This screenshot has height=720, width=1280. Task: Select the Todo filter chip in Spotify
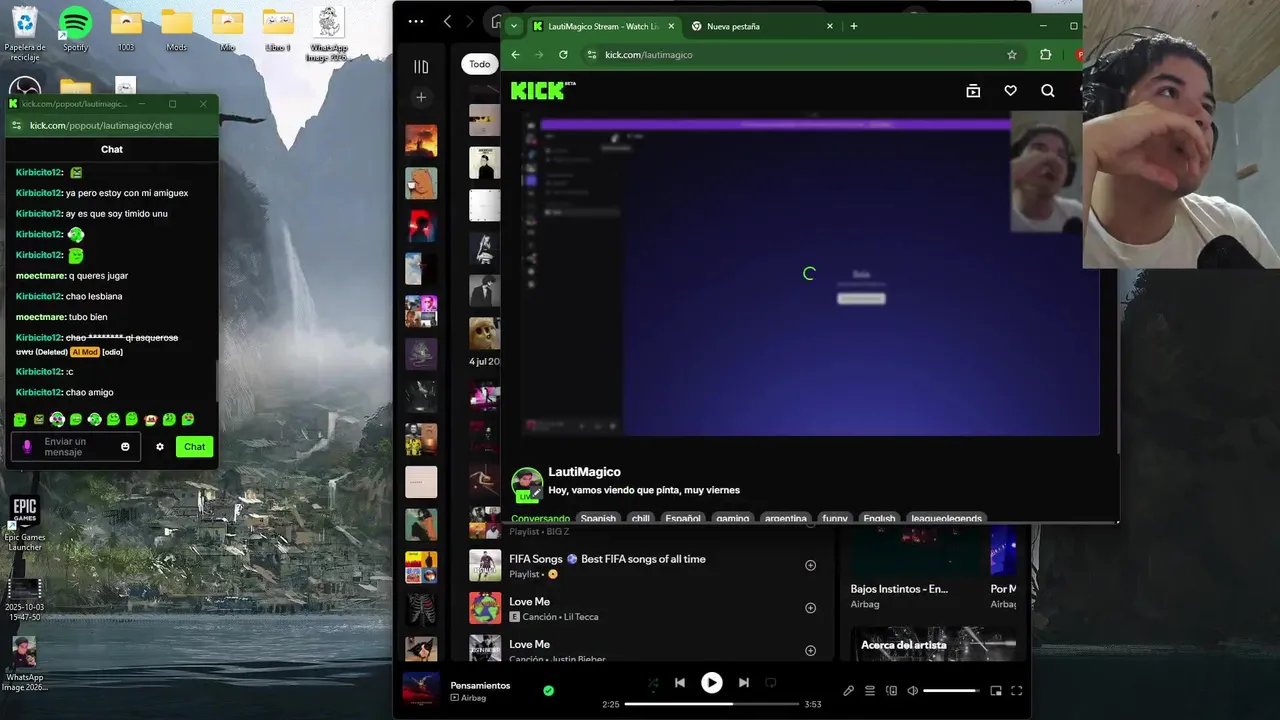click(480, 64)
